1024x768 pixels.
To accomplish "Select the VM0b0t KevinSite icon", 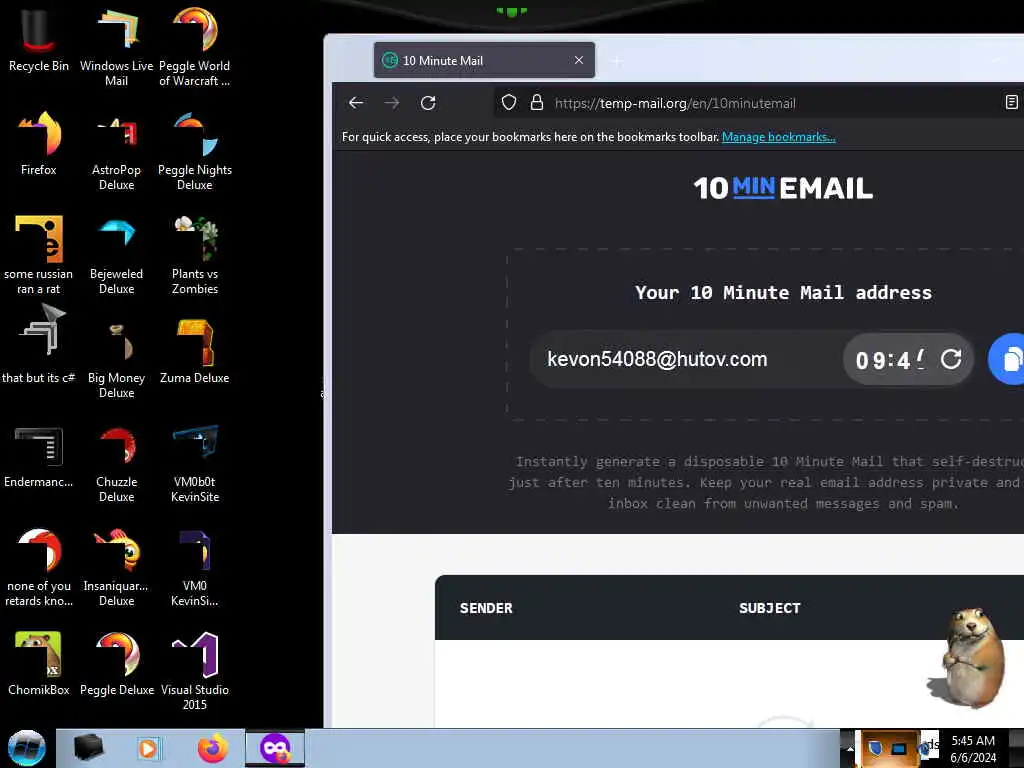I will pos(195,463).
